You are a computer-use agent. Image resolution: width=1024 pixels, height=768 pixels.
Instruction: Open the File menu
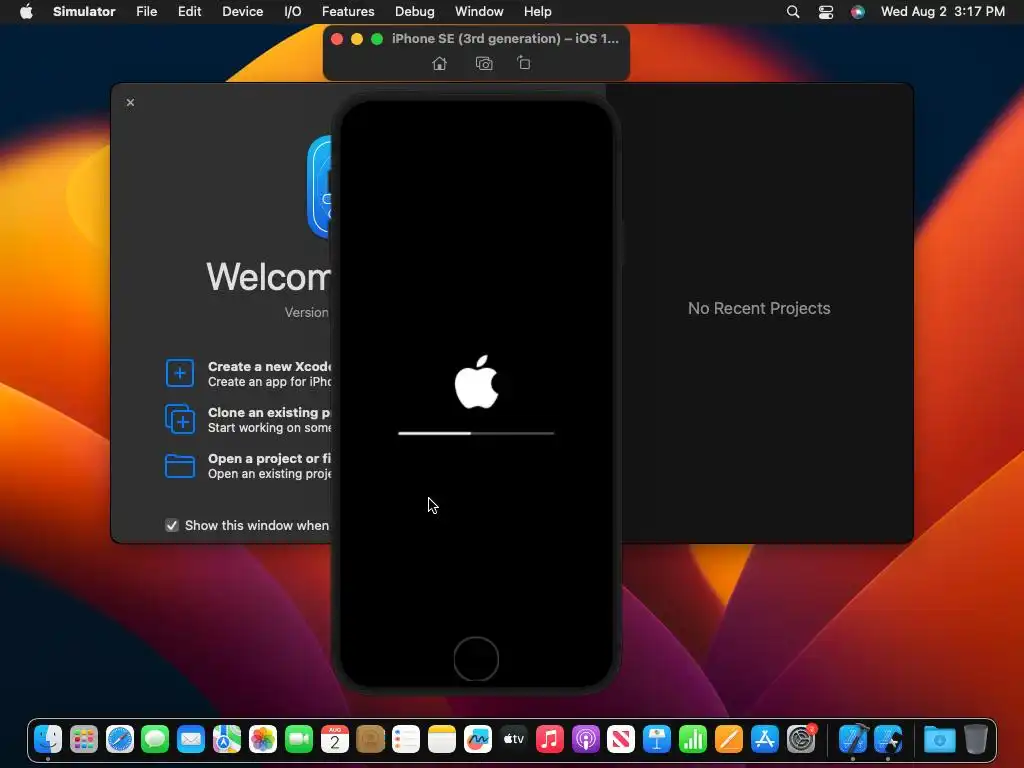coord(146,12)
